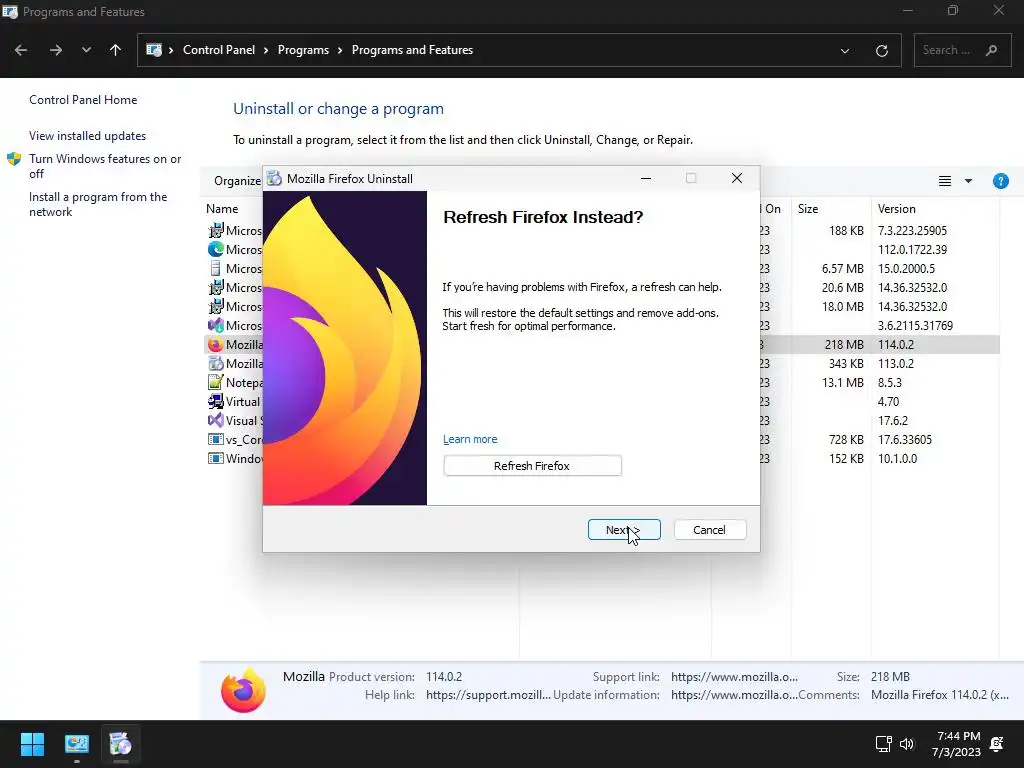Open Control Panel Home link

[83, 100]
